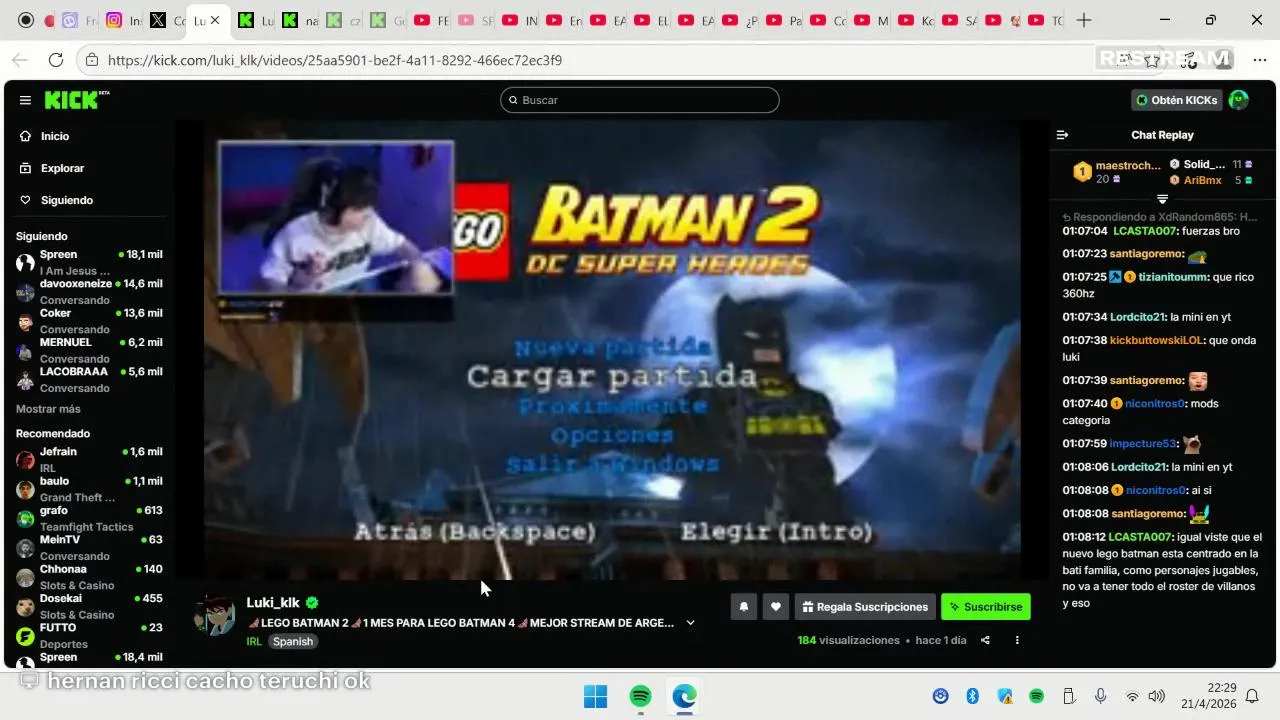Open Chhonaa Slots & Casino channel
1280x720 pixels.
point(88,576)
